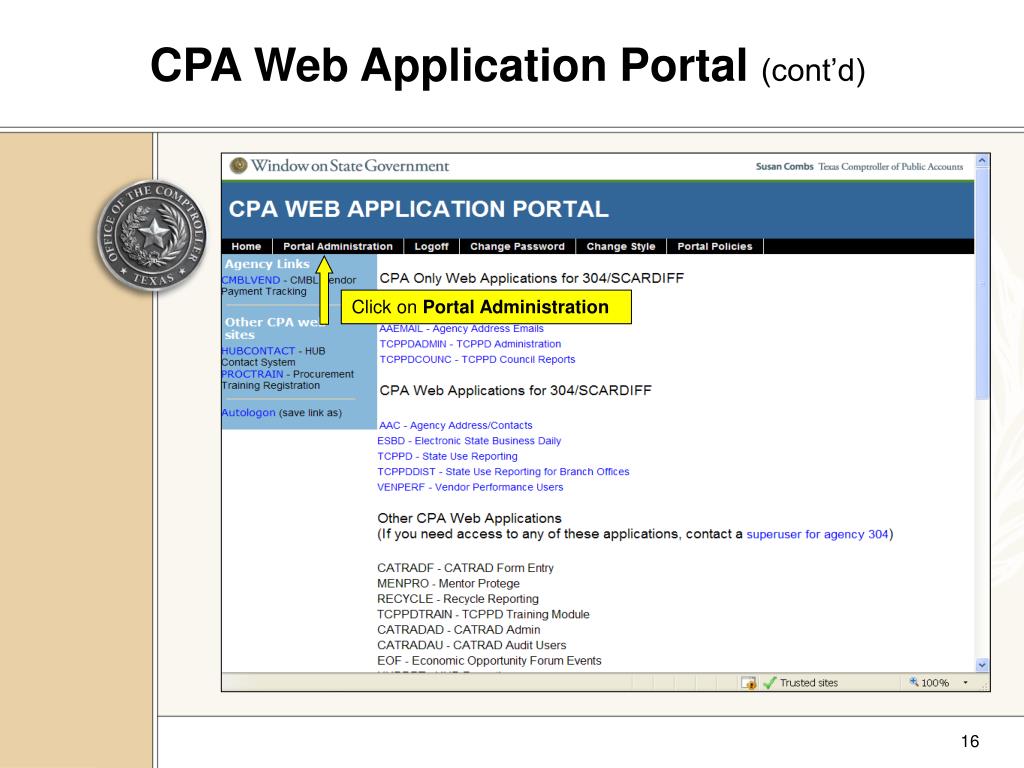Click the superuser for agency 304 link
Image resolution: width=1024 pixels, height=768 pixels.
pyautogui.click(x=817, y=534)
